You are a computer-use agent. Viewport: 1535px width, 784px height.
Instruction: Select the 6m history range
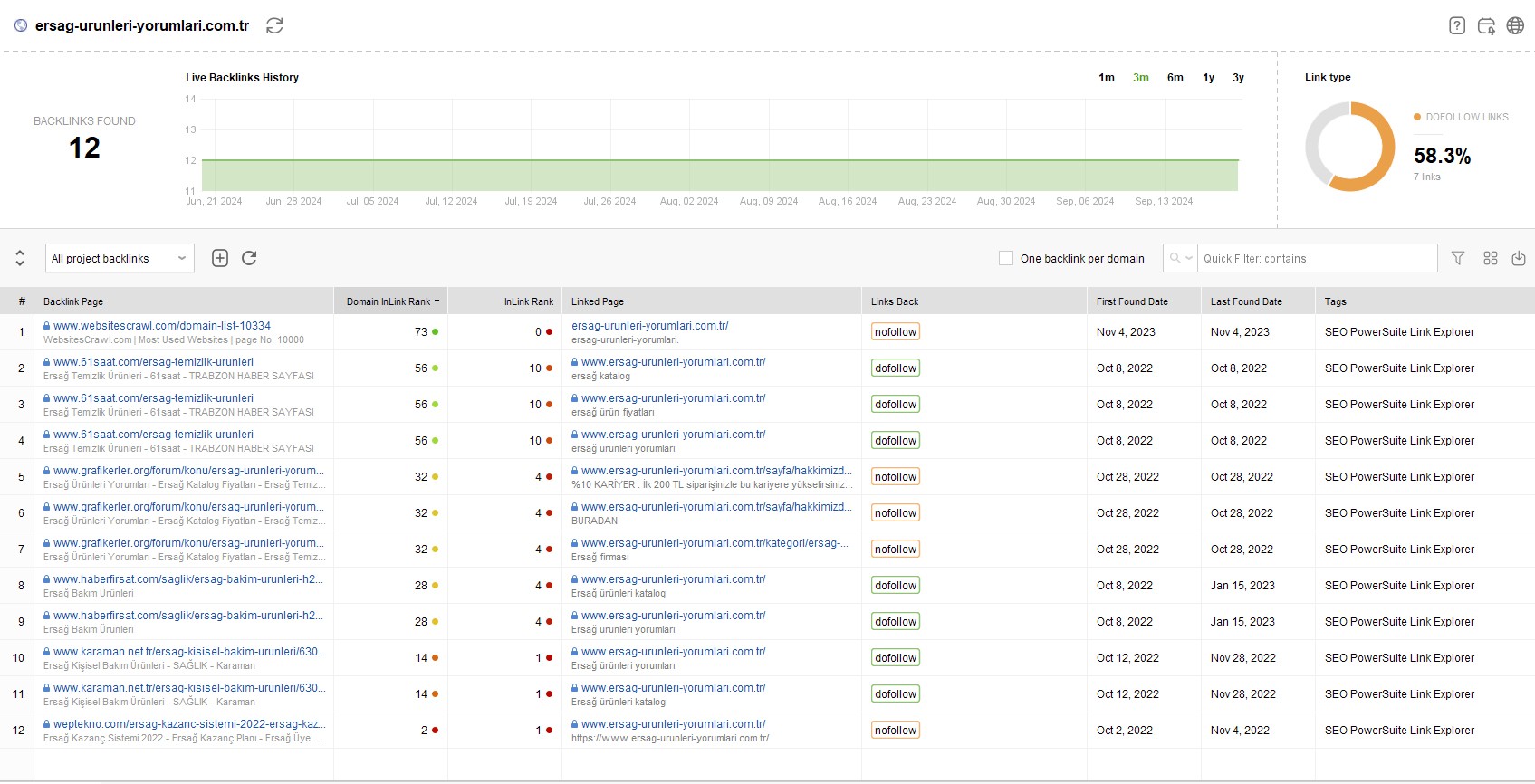click(x=1175, y=78)
